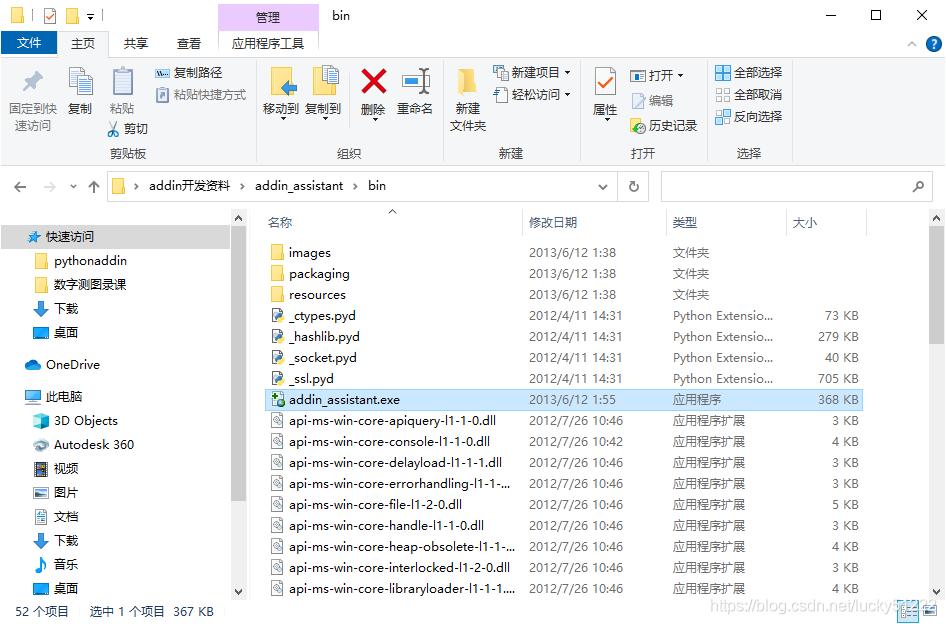Click Copy path (复制路径)
The image size is (946, 624).
[189, 73]
